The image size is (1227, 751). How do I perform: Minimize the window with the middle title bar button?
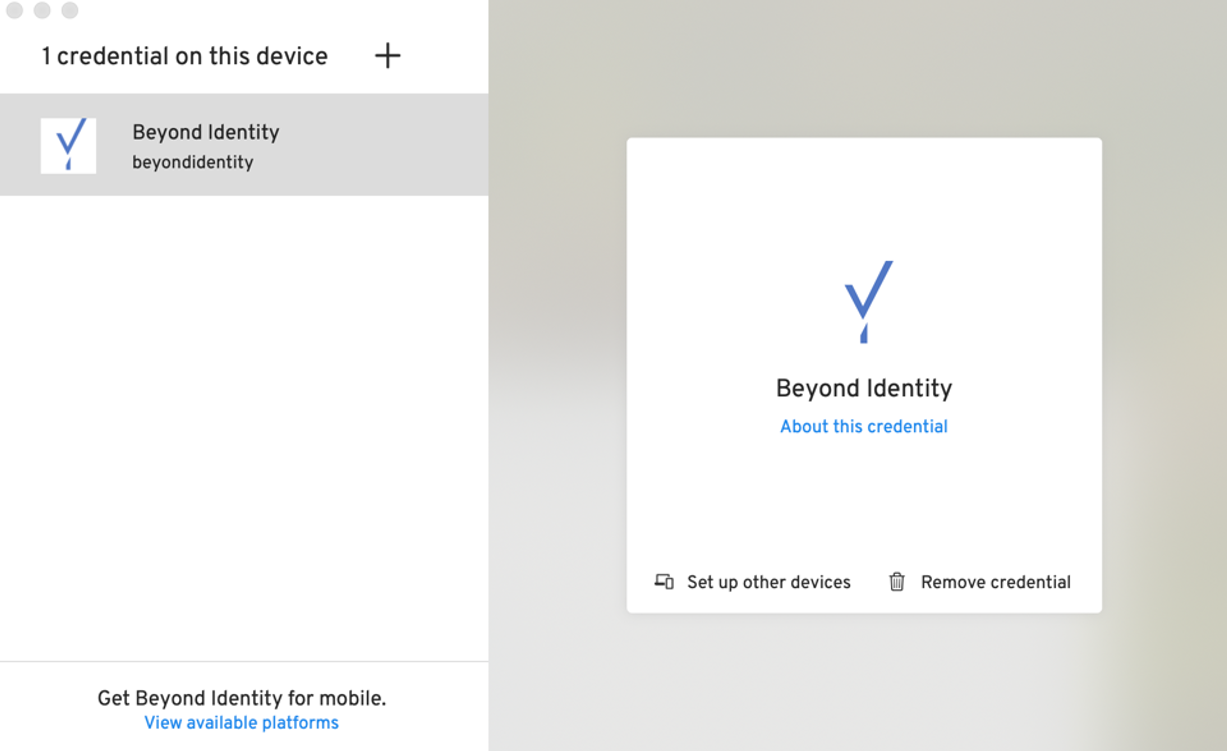pos(42,10)
